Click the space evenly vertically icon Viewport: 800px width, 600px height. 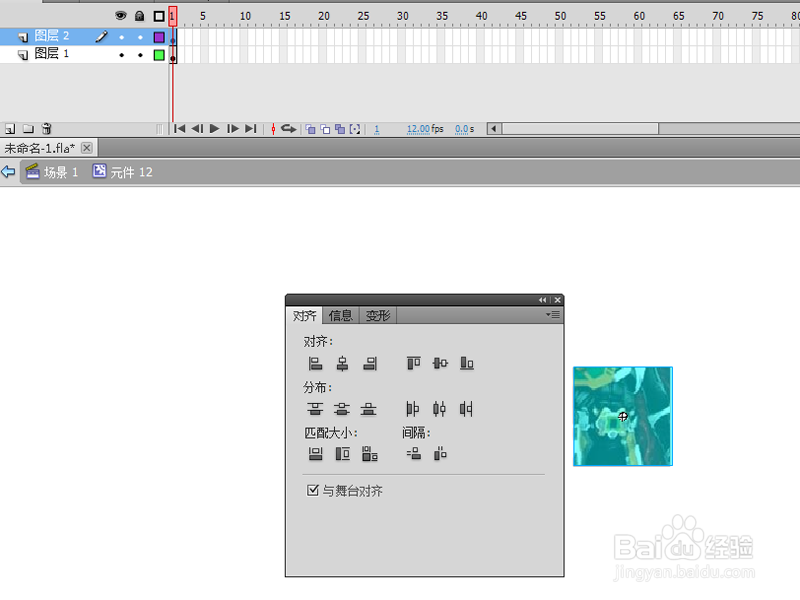coord(414,454)
